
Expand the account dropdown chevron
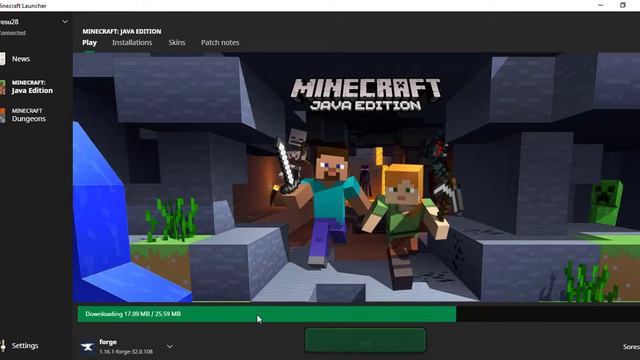click(x=65, y=21)
